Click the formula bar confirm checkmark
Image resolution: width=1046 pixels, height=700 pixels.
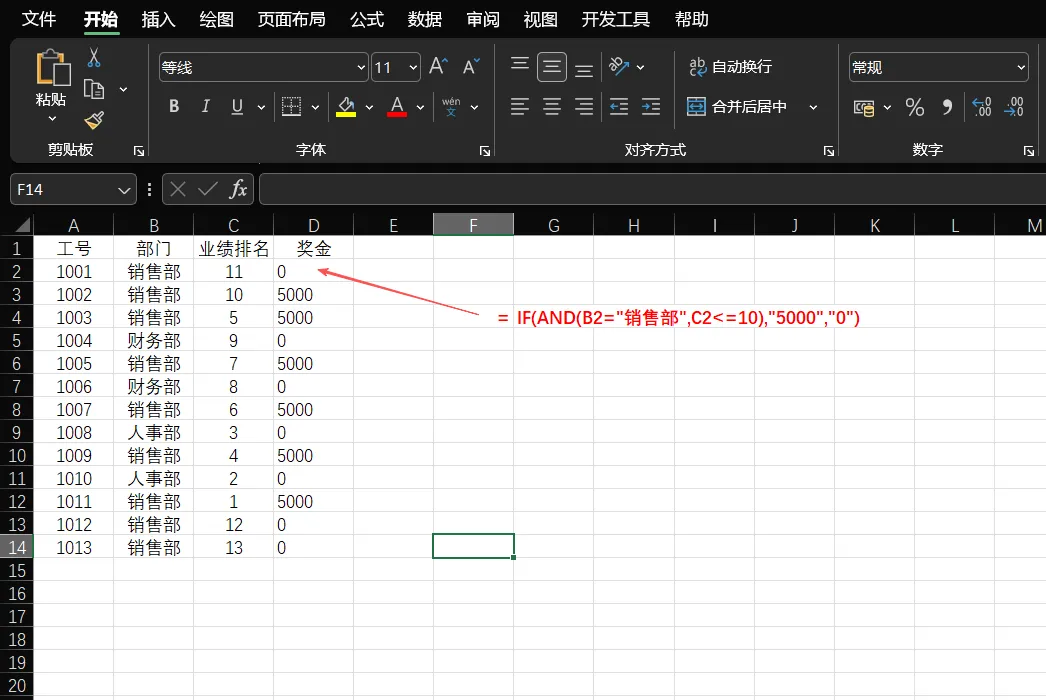coord(207,190)
